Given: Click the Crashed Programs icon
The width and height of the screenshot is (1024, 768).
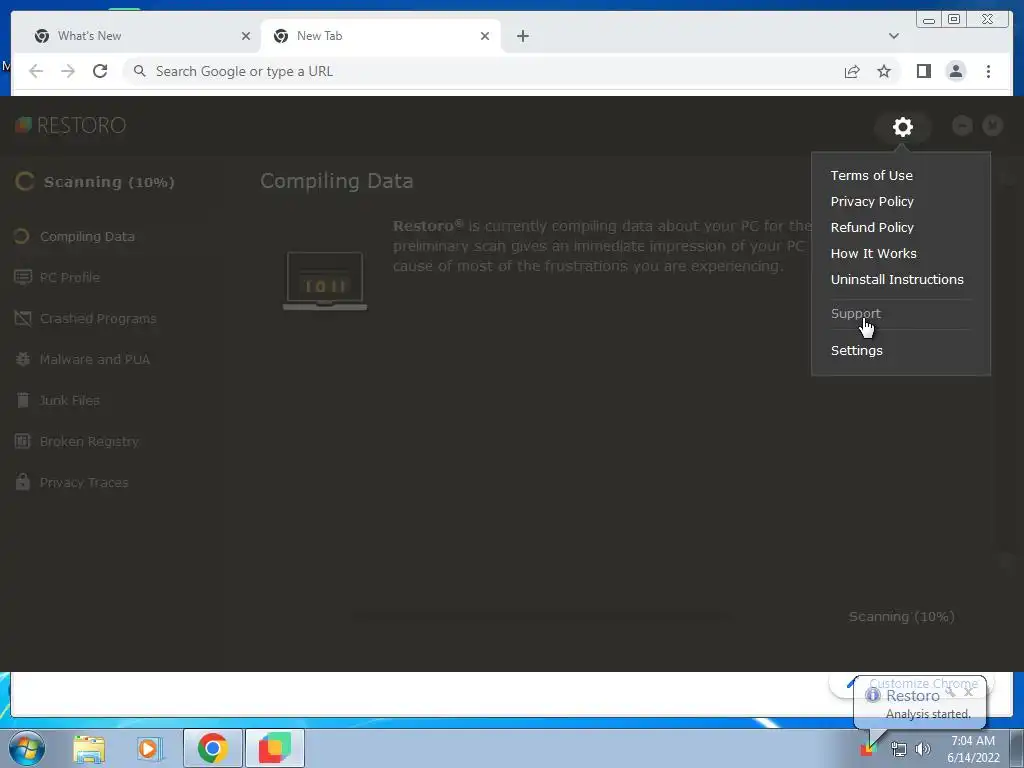Looking at the screenshot, I should coord(23,319).
